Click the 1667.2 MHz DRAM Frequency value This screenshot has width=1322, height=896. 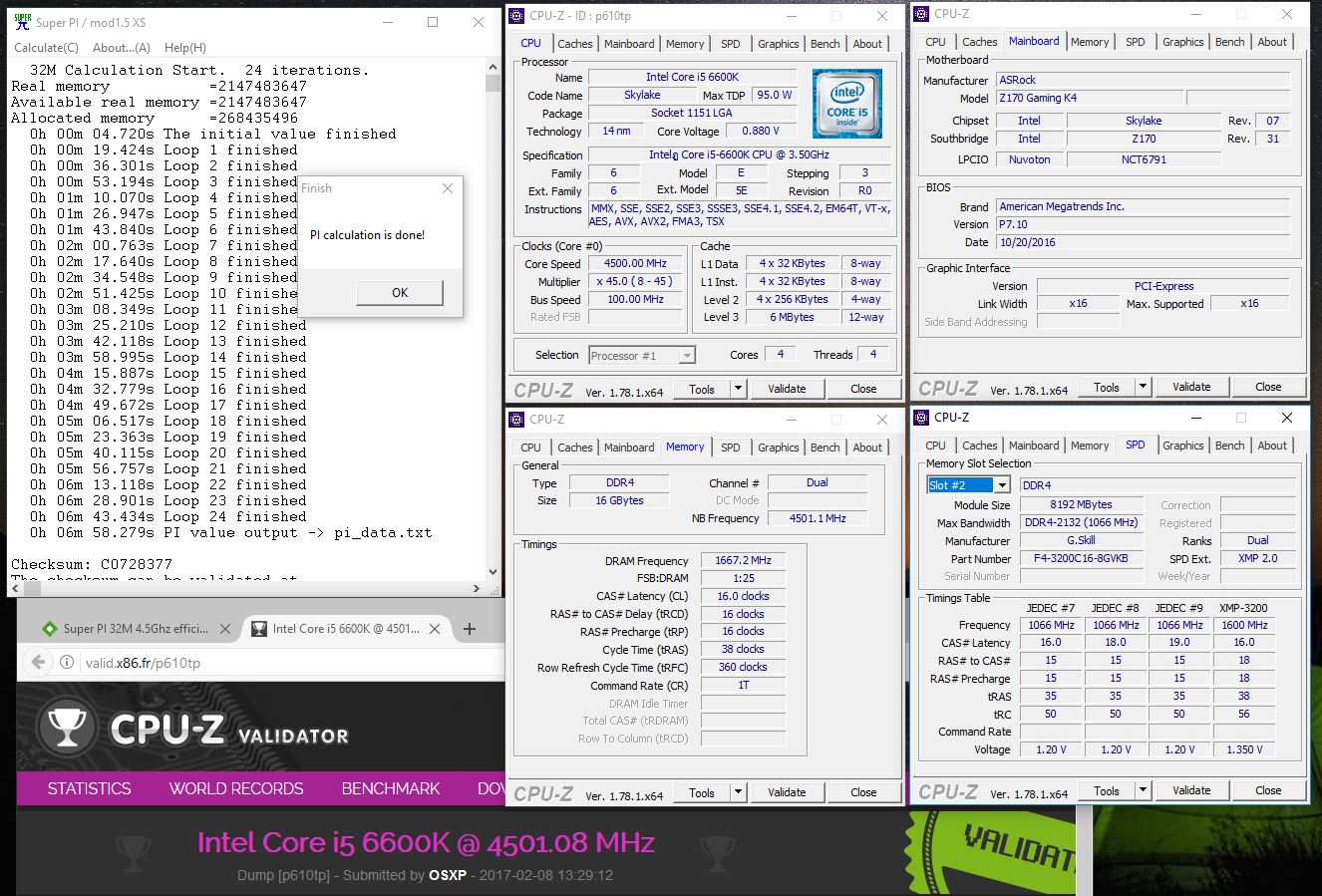click(743, 561)
